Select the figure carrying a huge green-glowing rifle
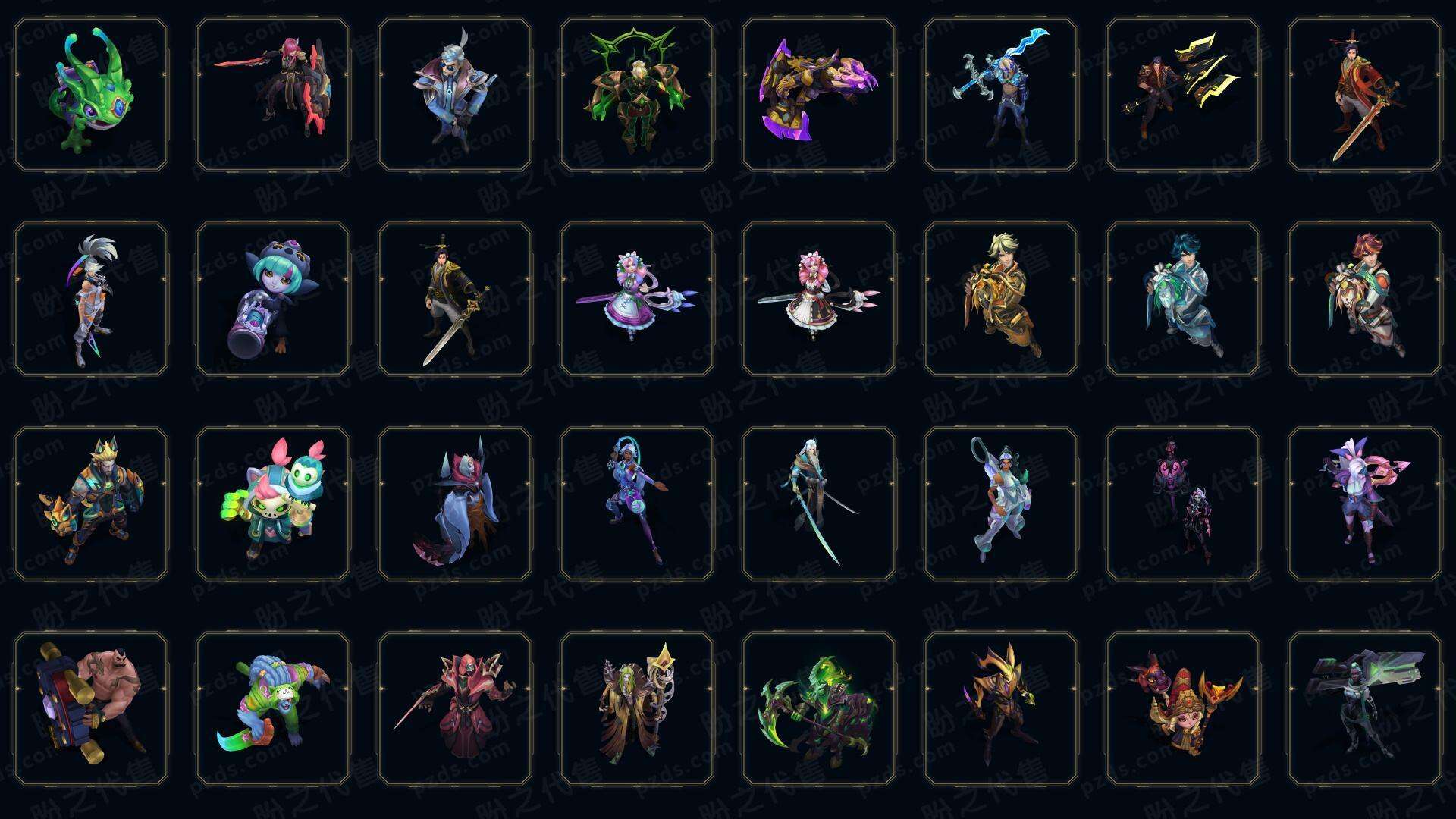 (1365, 708)
